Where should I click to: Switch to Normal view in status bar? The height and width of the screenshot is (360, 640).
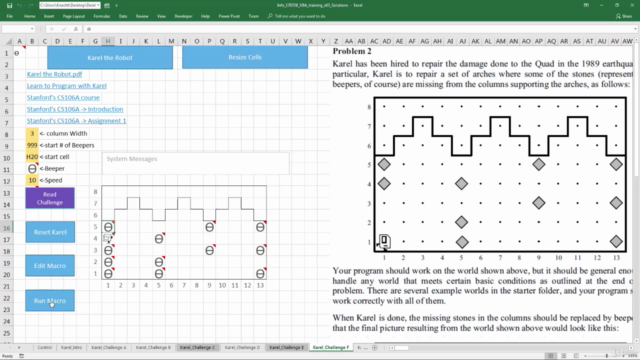(x=551, y=356)
